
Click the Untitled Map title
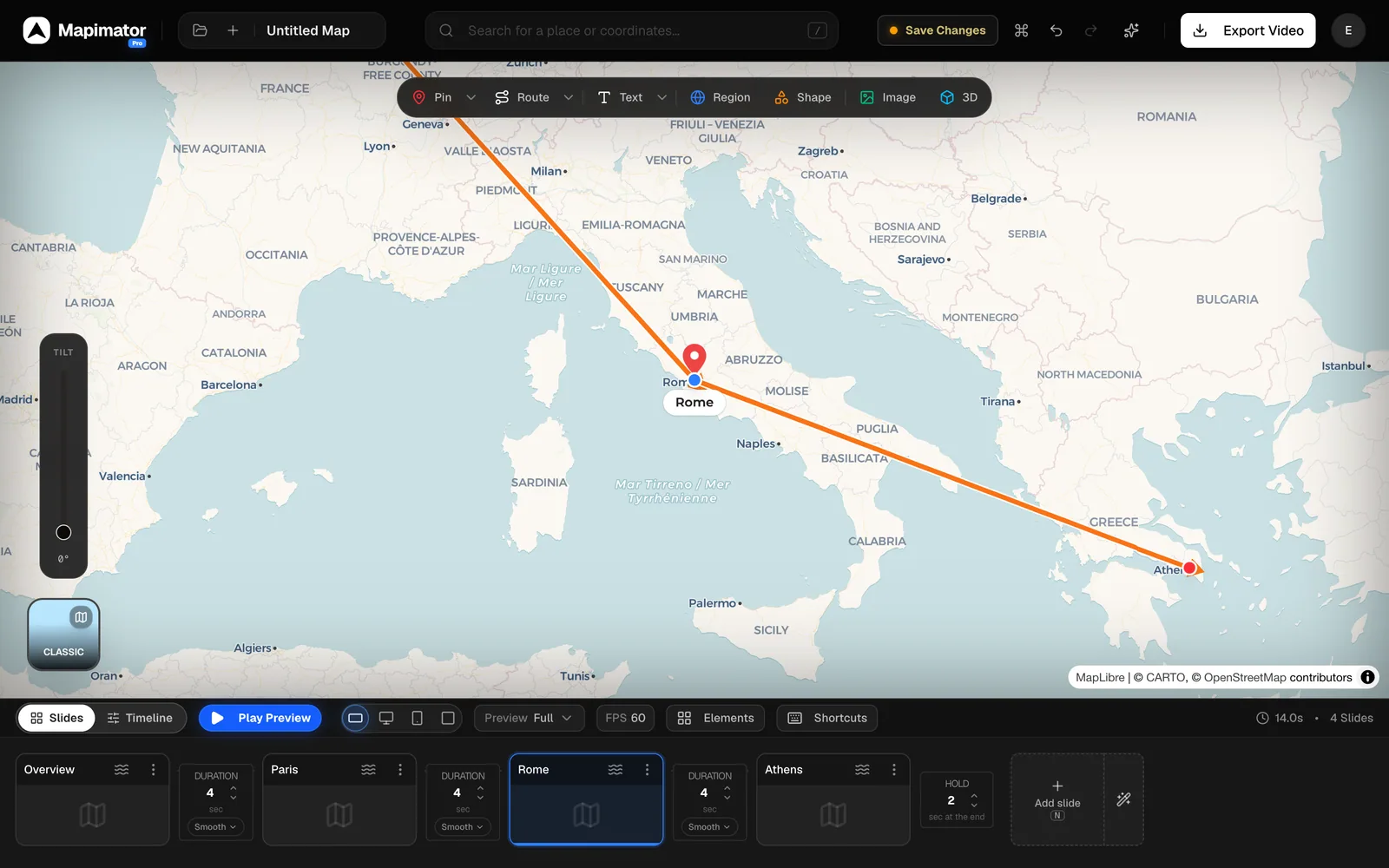click(x=308, y=30)
